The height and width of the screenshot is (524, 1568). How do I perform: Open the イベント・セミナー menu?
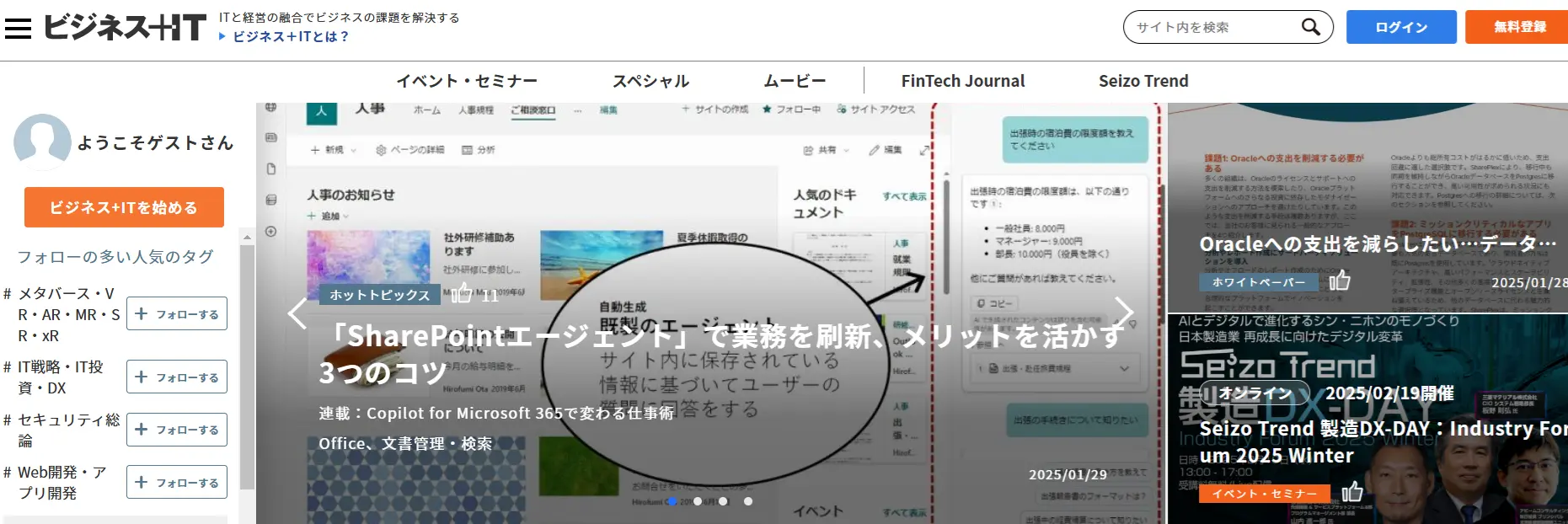[x=467, y=81]
